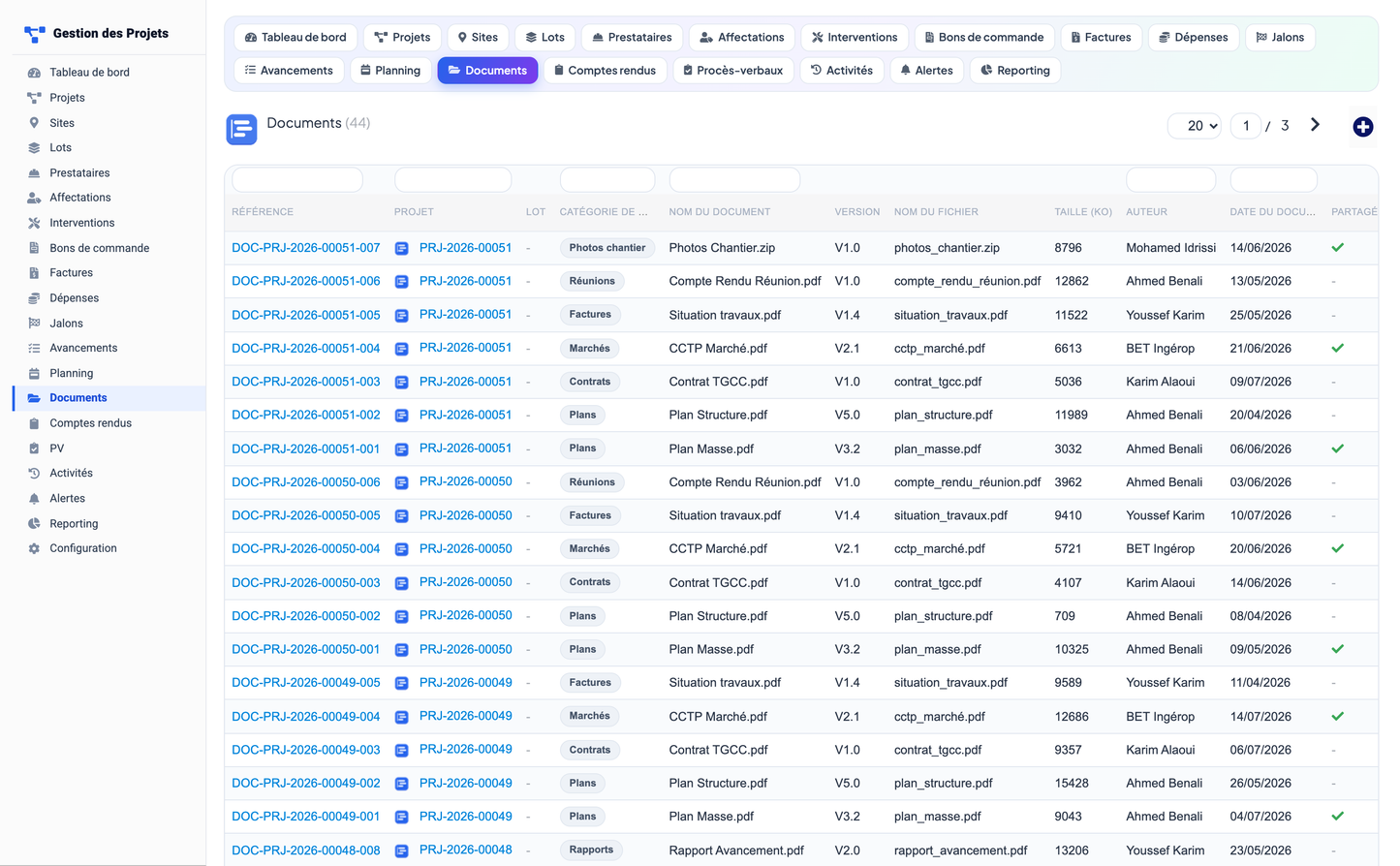
Task: Open Activités in the sidebar
Action: (71, 473)
